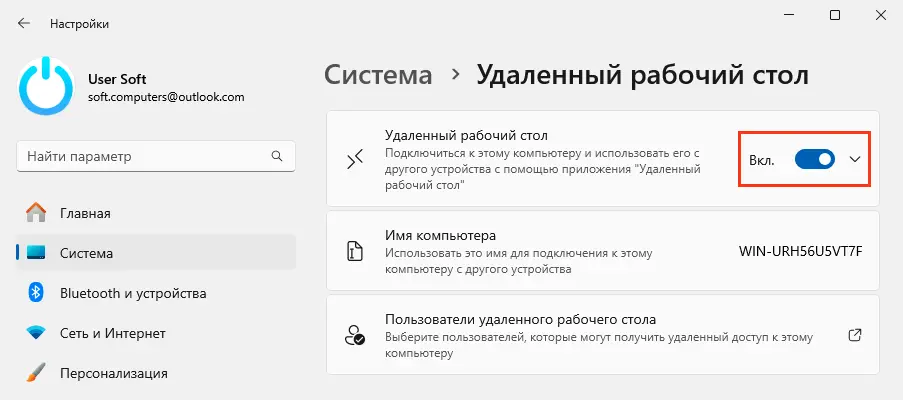This screenshot has width=903, height=400.
Task: Click the paintbrush icon for Персонализация
Action: click(x=36, y=373)
